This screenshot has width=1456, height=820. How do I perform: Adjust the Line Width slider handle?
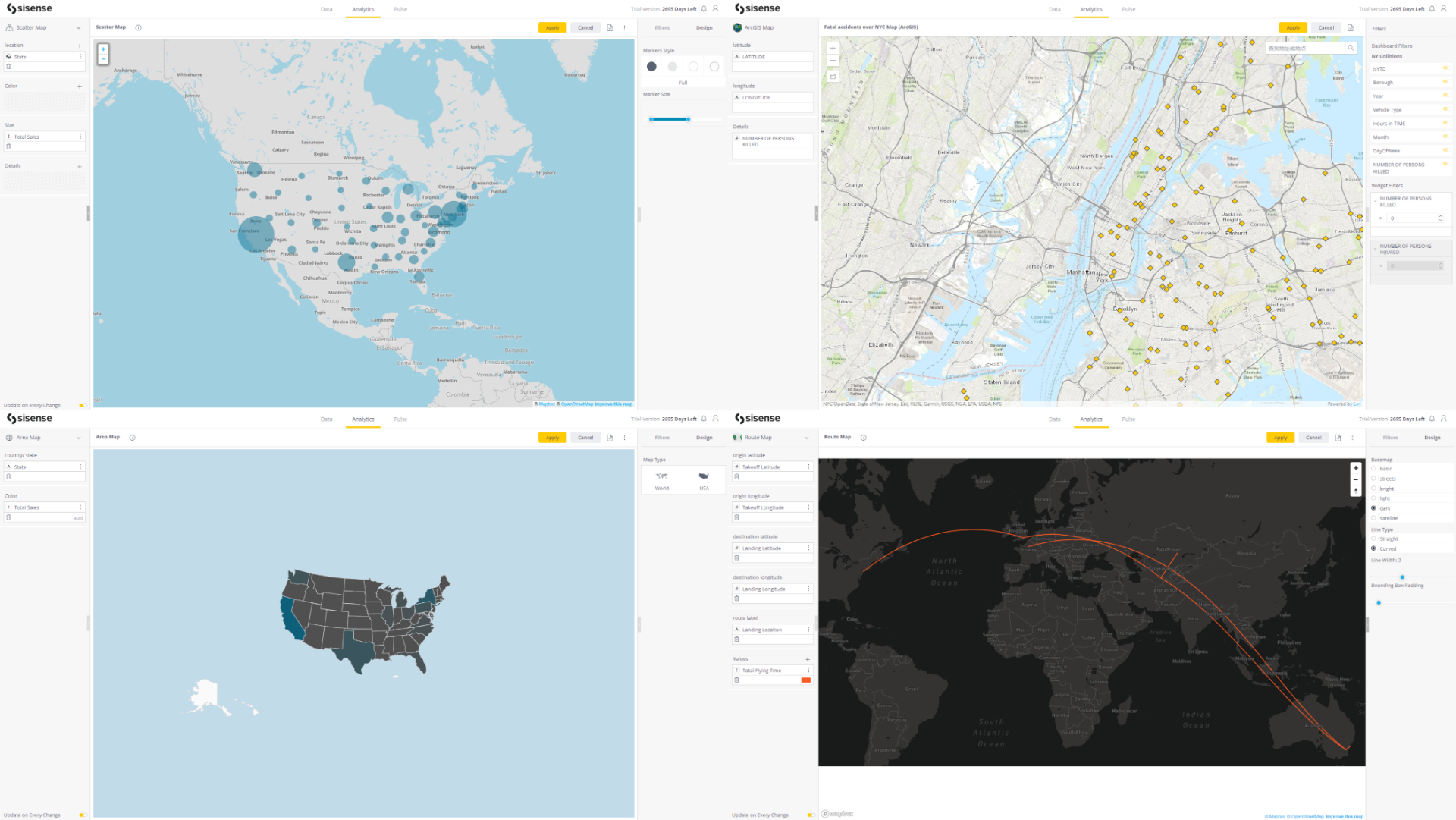pyautogui.click(x=1402, y=577)
